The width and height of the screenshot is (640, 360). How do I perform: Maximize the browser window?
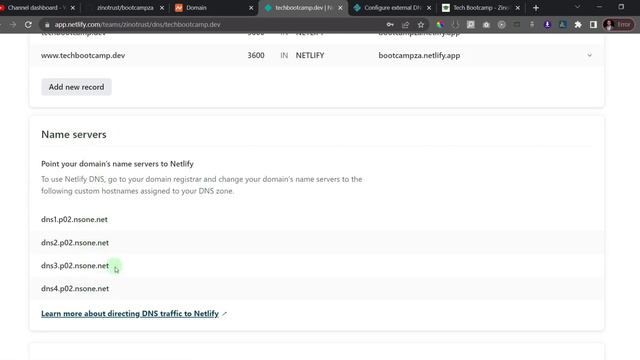[x=621, y=7]
